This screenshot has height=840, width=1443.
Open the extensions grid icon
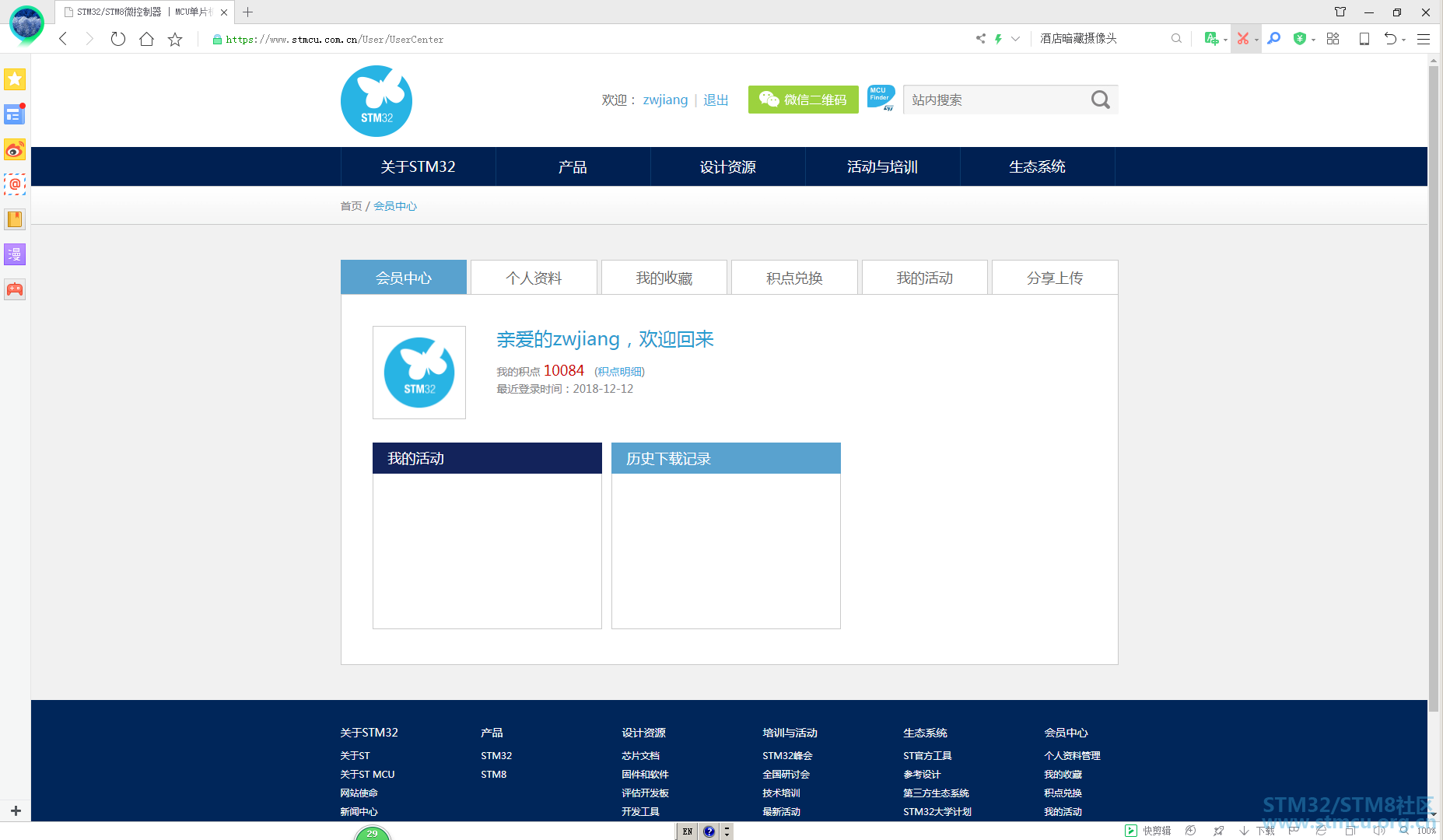click(x=1333, y=38)
